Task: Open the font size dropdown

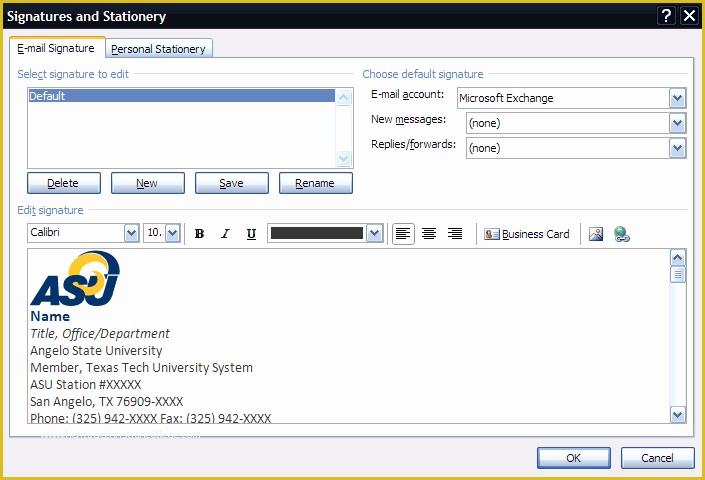Action: pos(172,233)
